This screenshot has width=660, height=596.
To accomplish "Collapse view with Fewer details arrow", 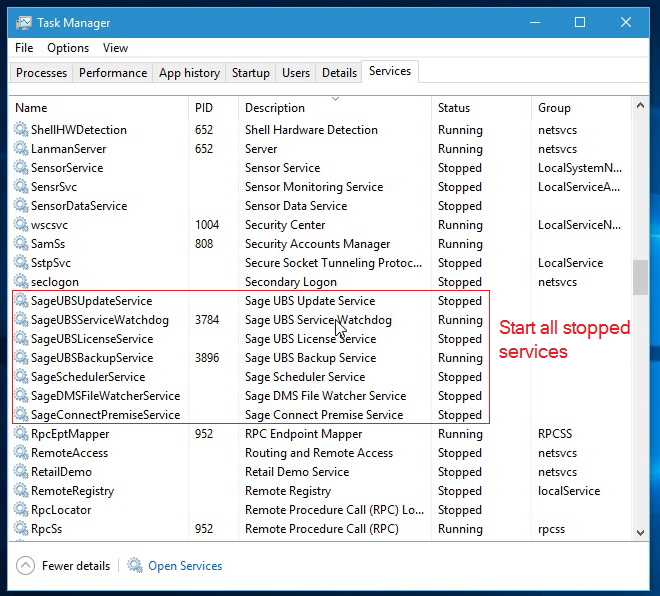I will [x=25, y=565].
